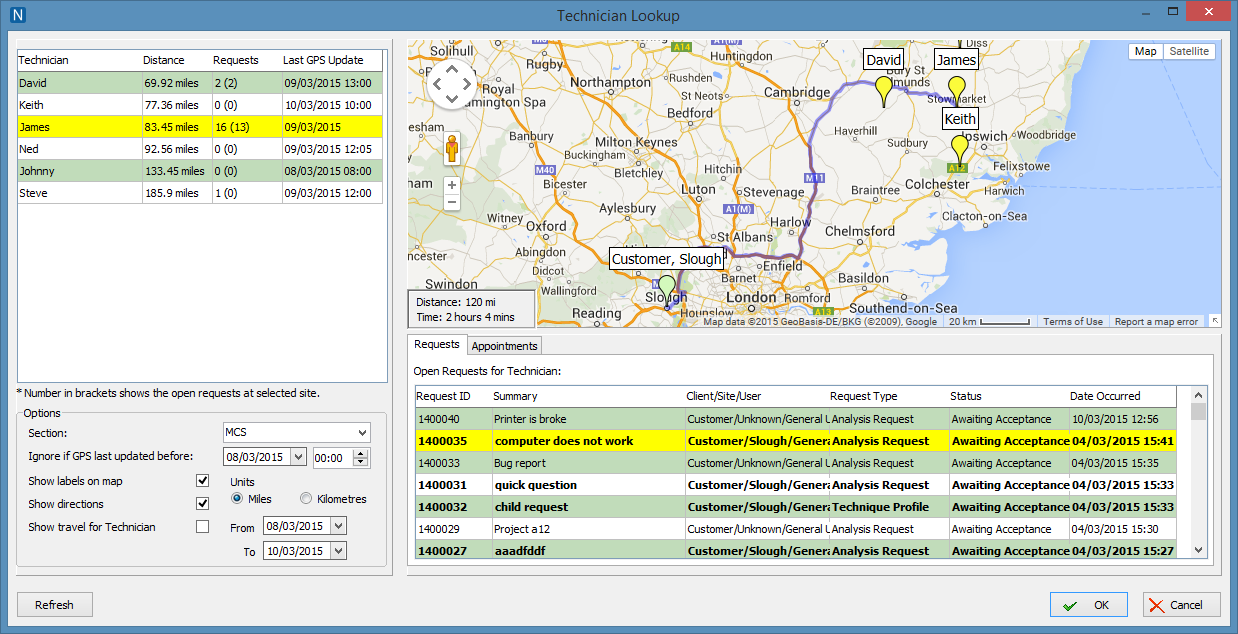Click the David map label
This screenshot has height=634, width=1238.
click(883, 60)
